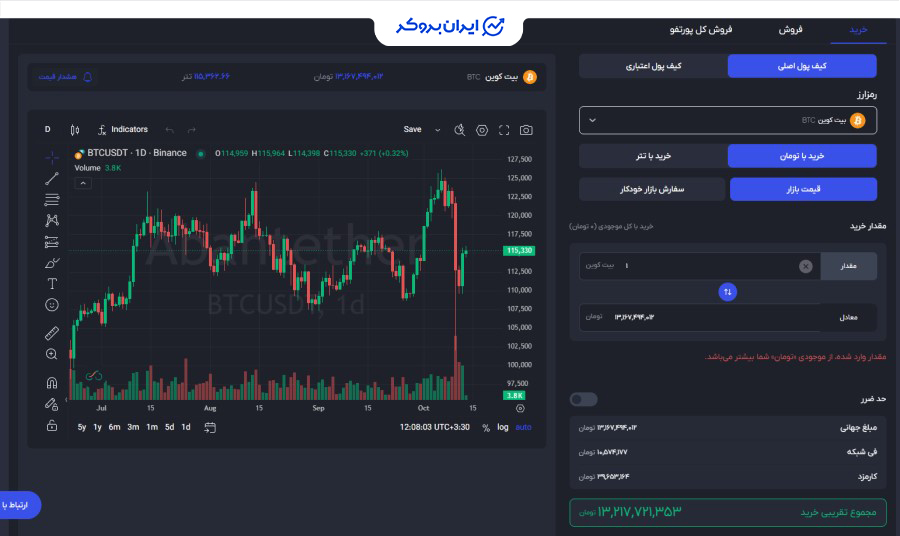Select the text annotation tool

tap(52, 284)
